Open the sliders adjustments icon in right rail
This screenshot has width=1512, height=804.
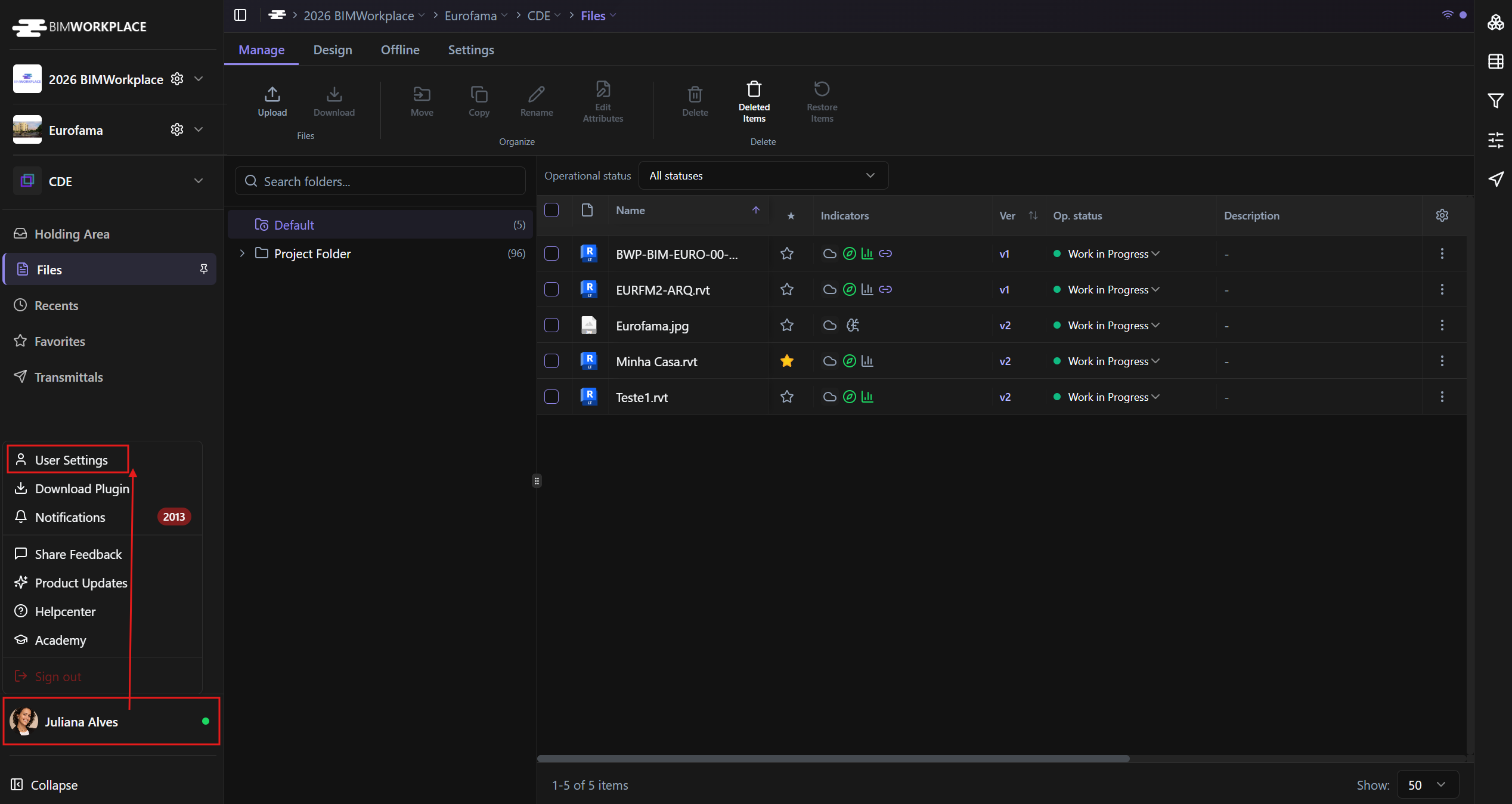[x=1495, y=140]
